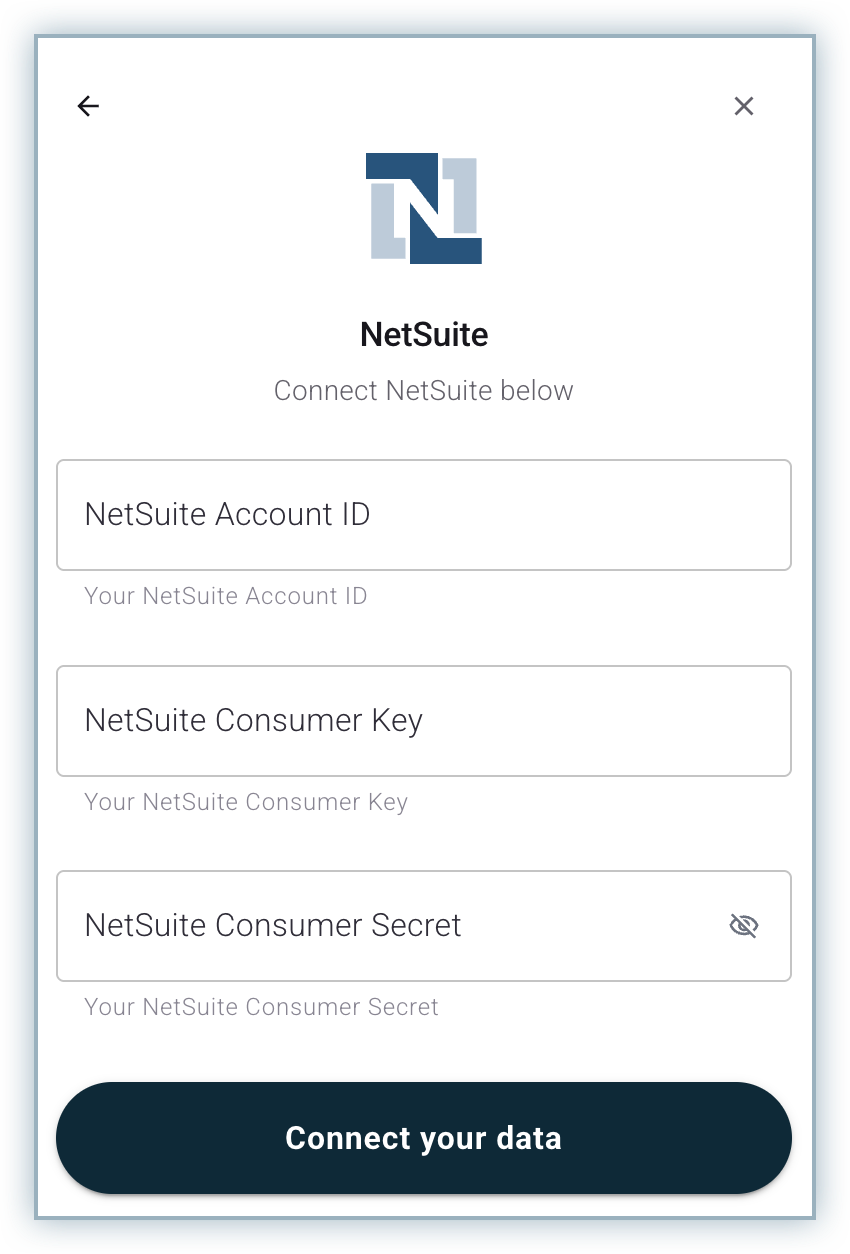Click the blank white area beside the logo
Viewport: 850px width, 1254px height.
pos(620,210)
